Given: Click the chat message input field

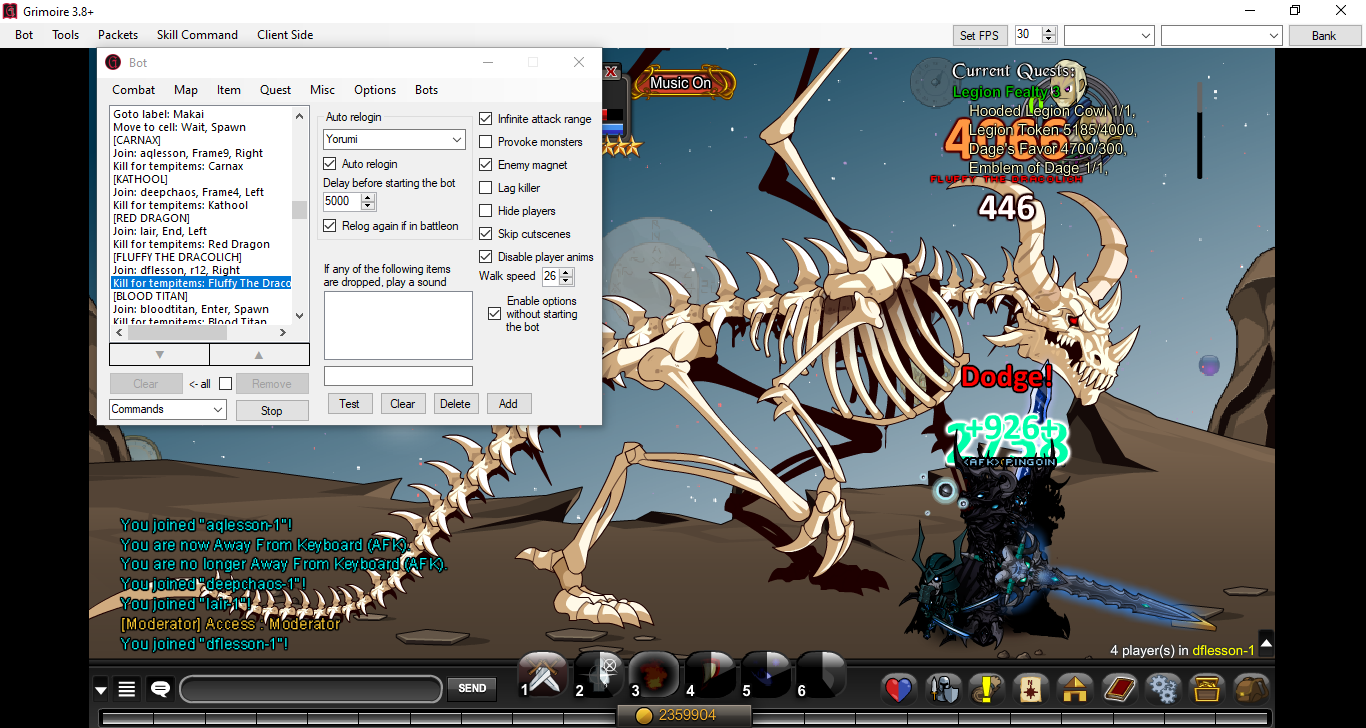Looking at the screenshot, I should [311, 689].
